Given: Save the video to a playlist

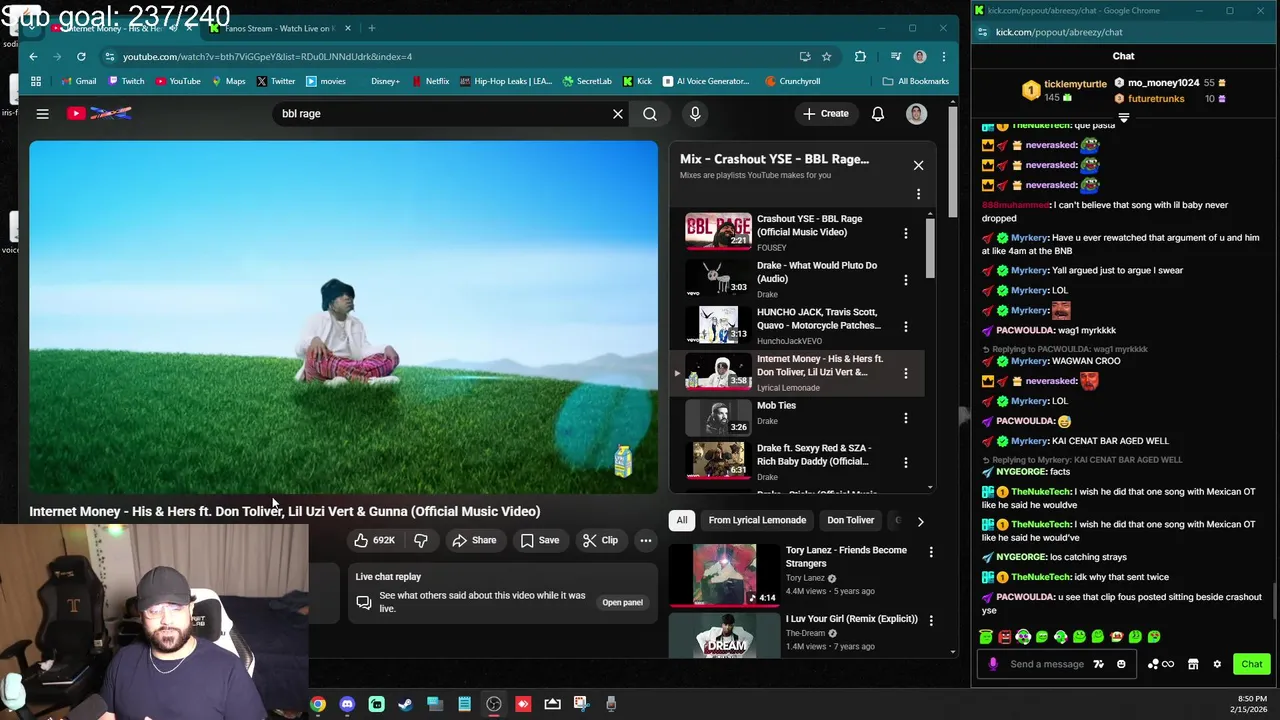Looking at the screenshot, I should coord(540,540).
